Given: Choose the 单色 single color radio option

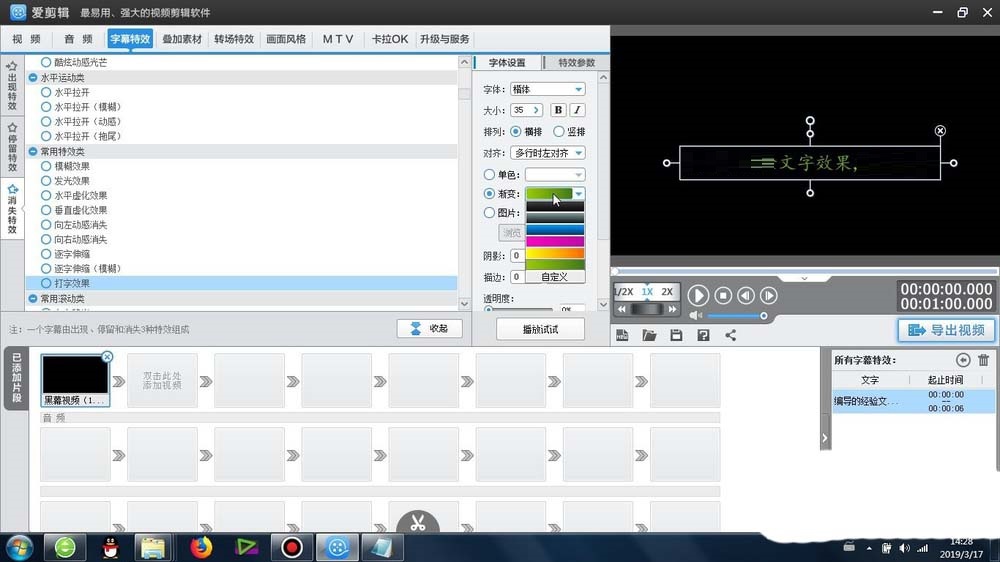Looking at the screenshot, I should (x=489, y=175).
